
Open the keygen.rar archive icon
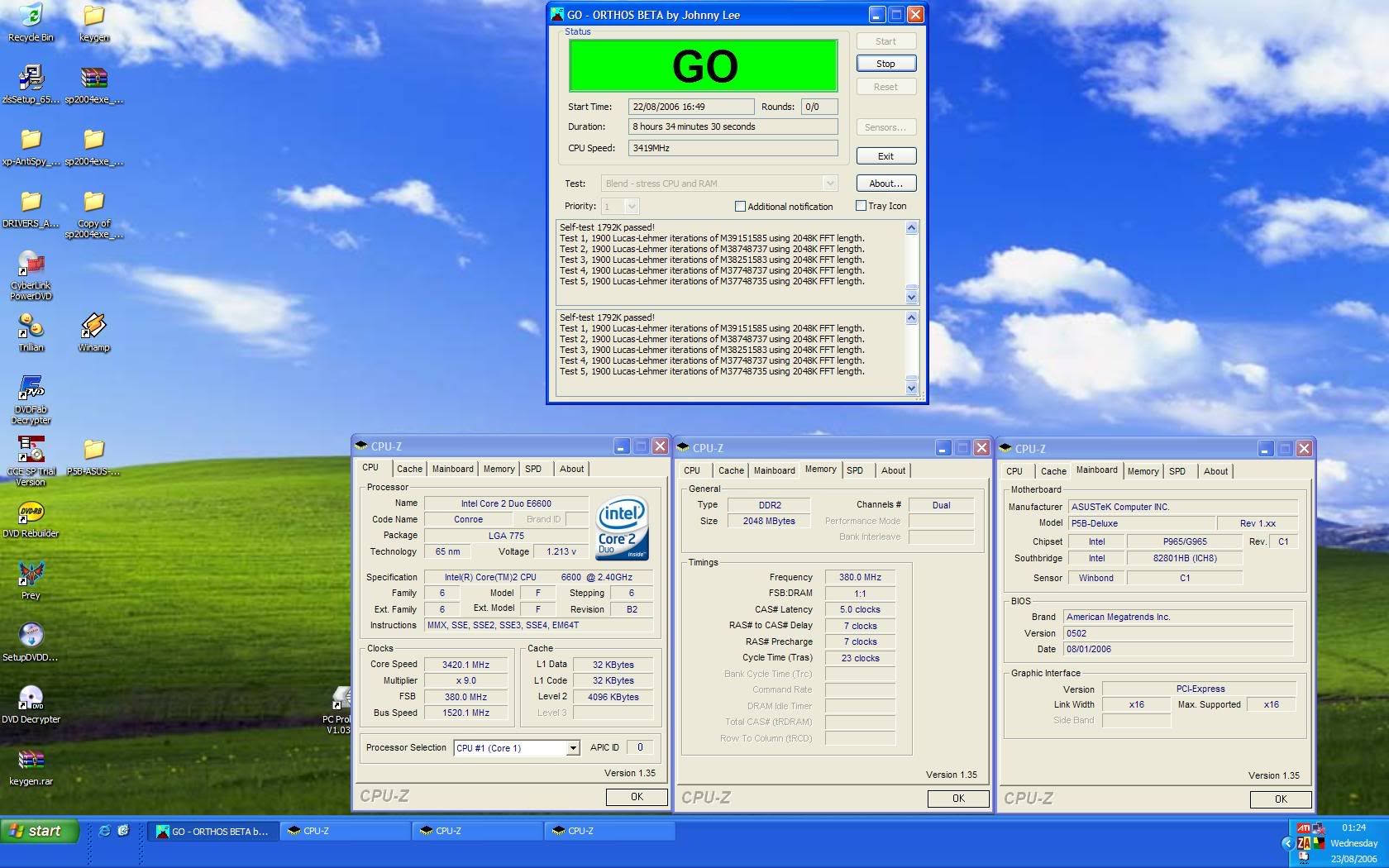[x=31, y=761]
